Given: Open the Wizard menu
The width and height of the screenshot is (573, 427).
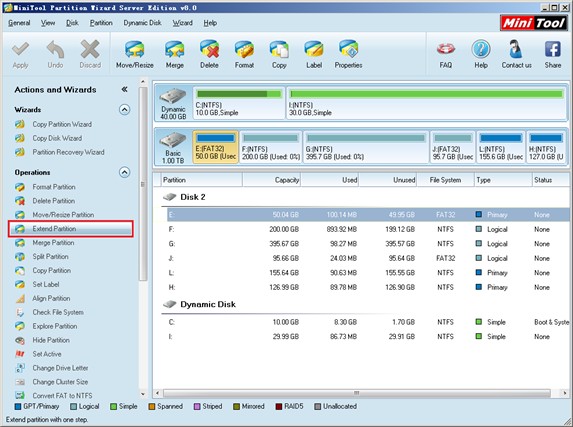Looking at the screenshot, I should tap(182, 23).
